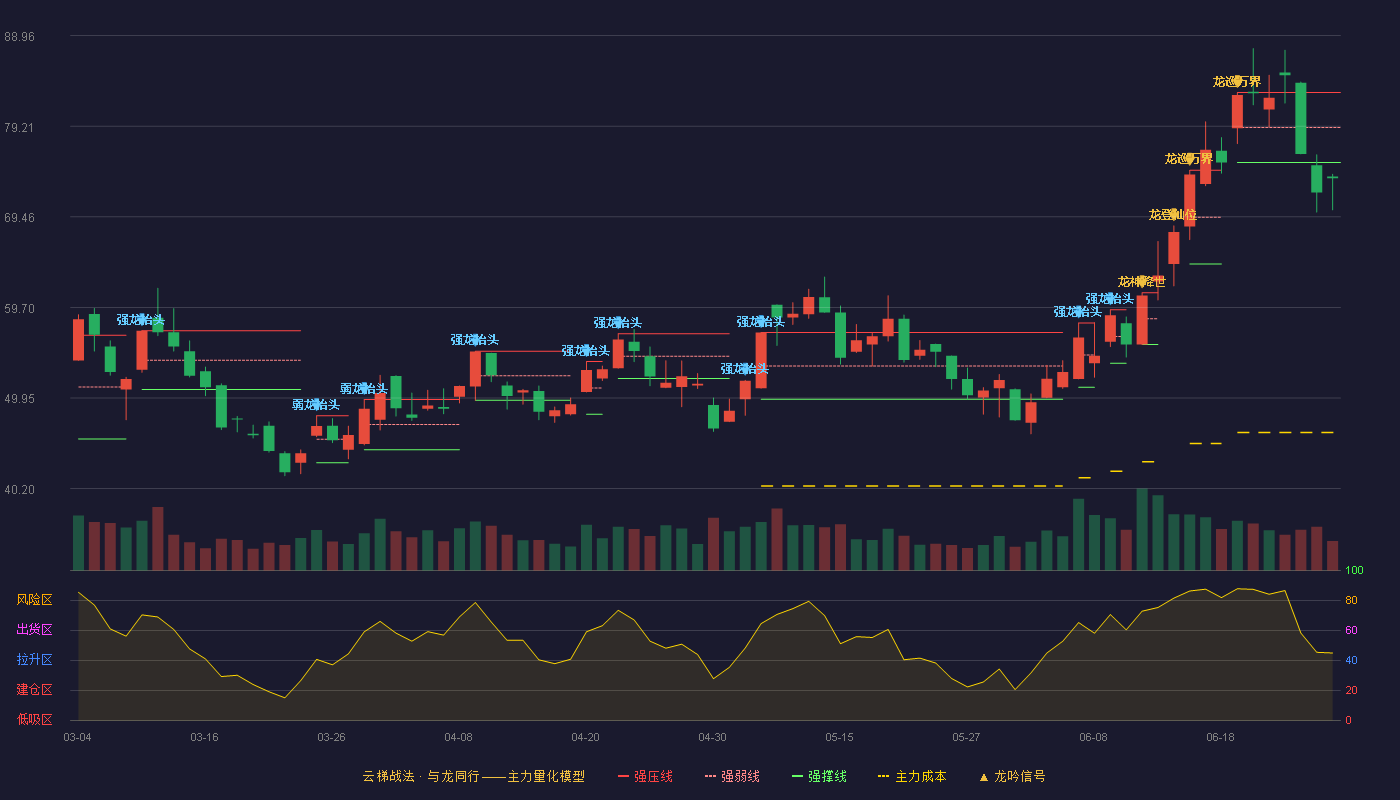1400x800 pixels.
Task: Toggle the 龙吟信号 legend entry
Action: pyautogui.click(x=1011, y=776)
